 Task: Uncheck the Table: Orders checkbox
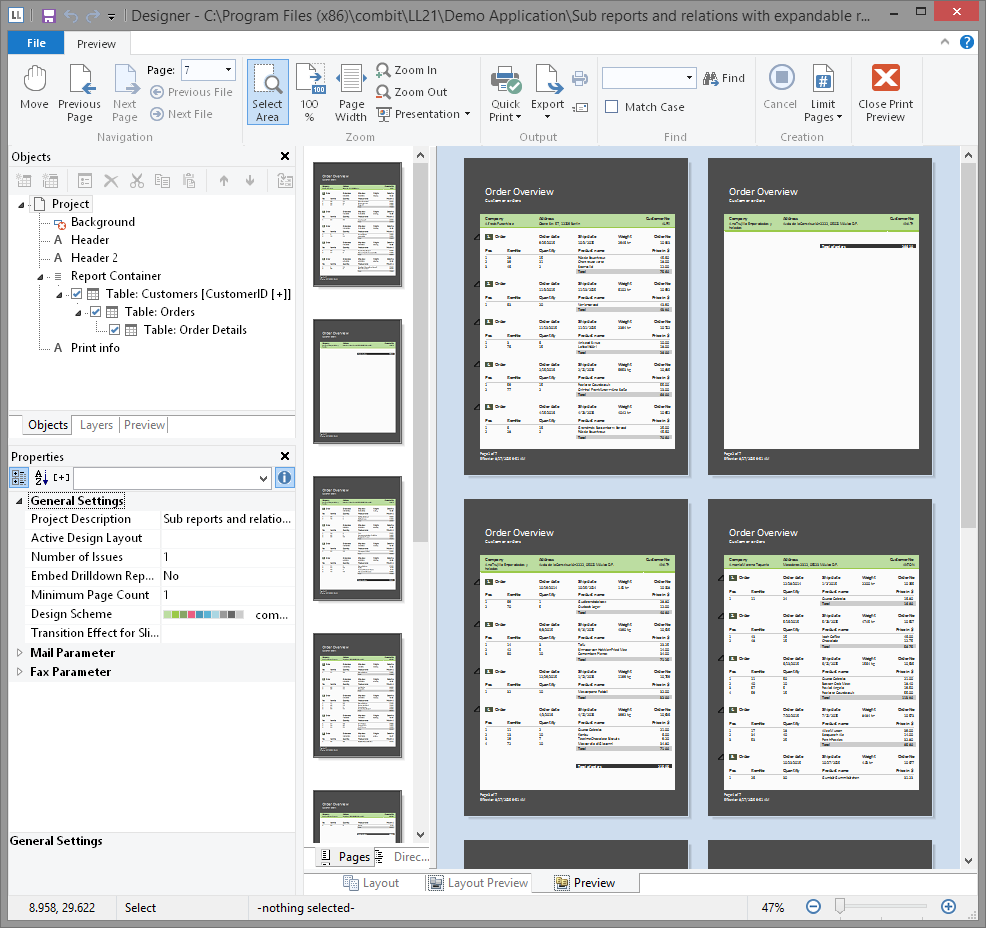97,312
